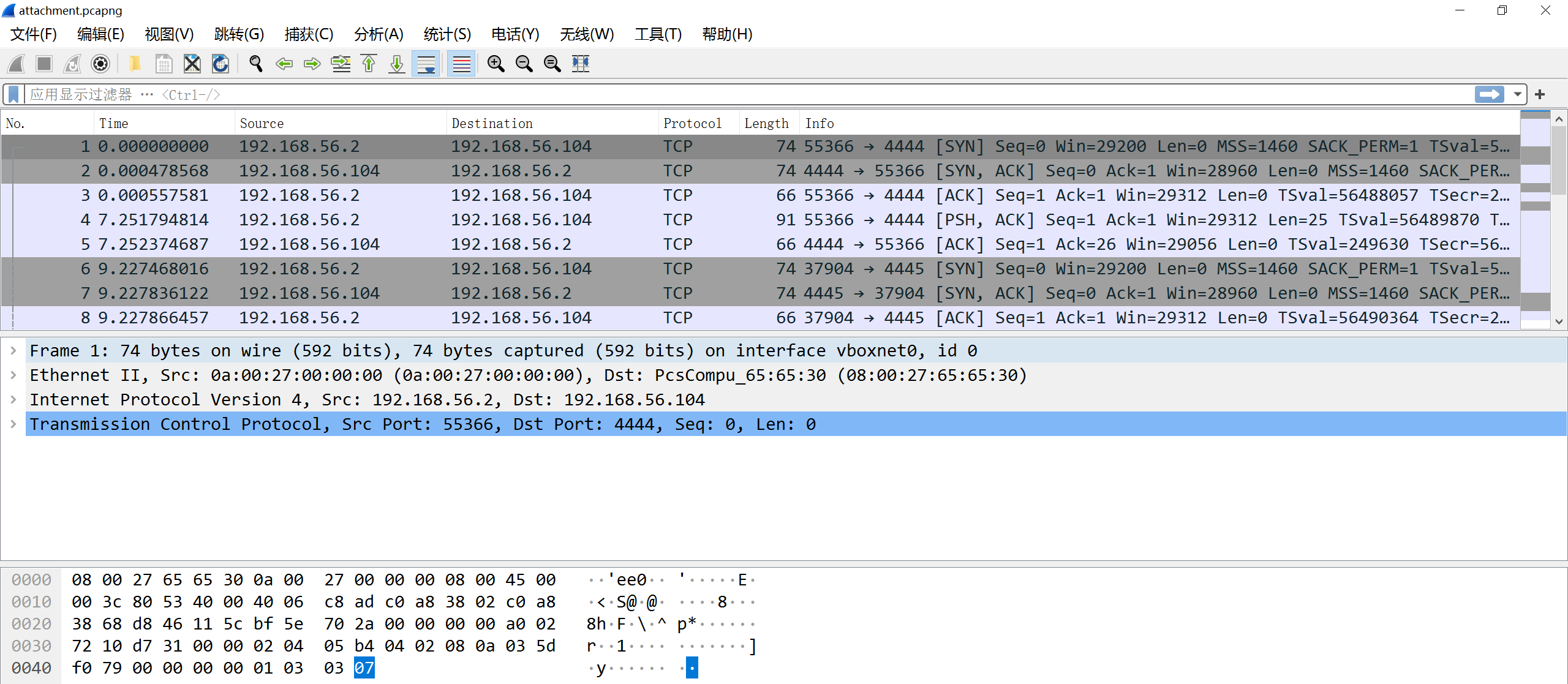1568x684 pixels.
Task: Select packet 2 SYN, ACK row
Action: [760, 171]
